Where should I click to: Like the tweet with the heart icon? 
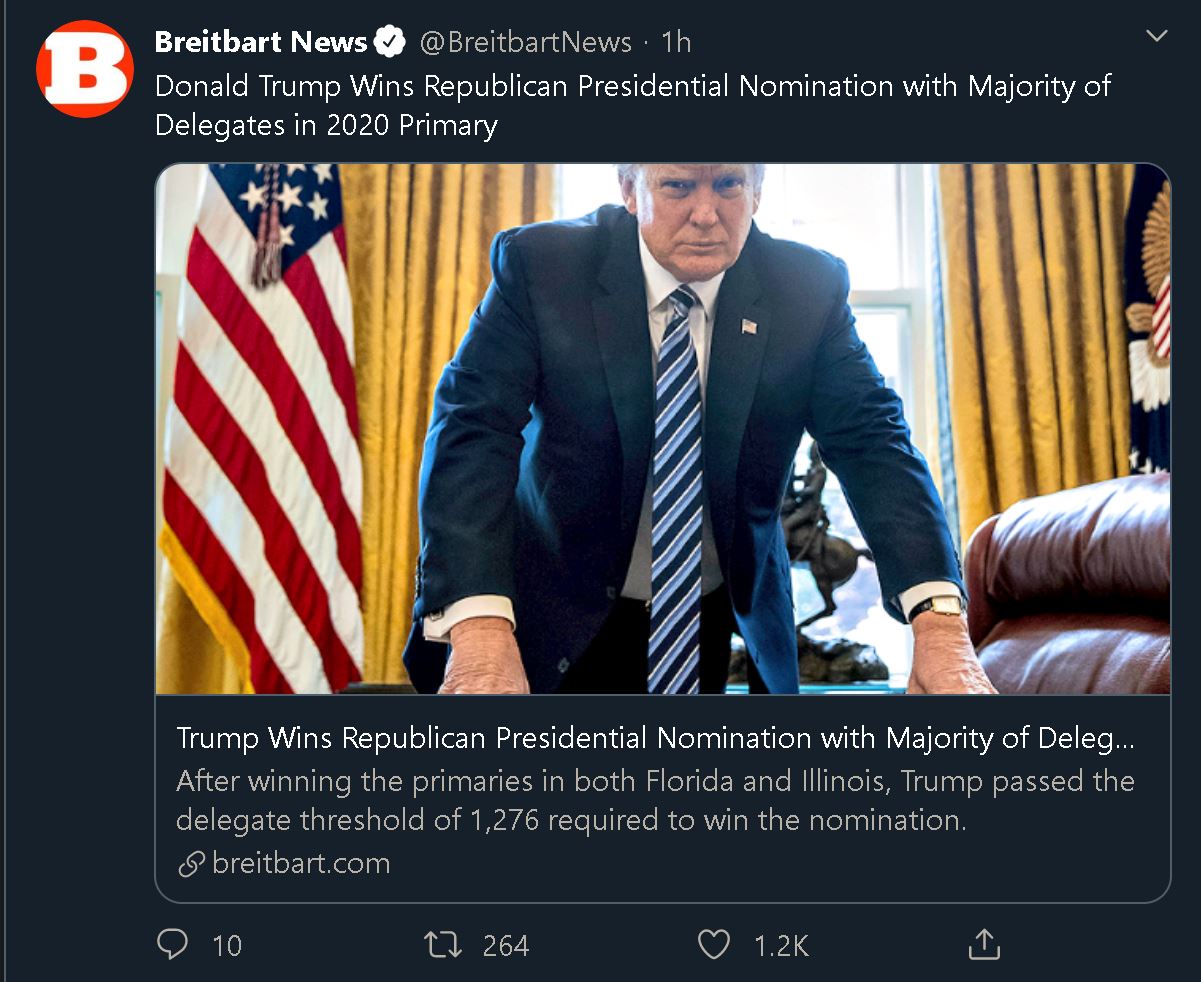click(713, 945)
